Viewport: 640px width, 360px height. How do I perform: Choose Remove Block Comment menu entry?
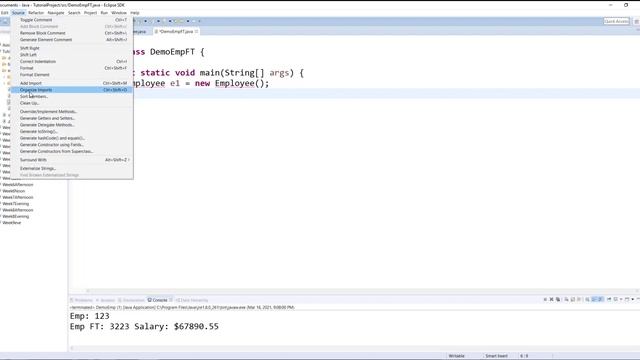[71, 33]
